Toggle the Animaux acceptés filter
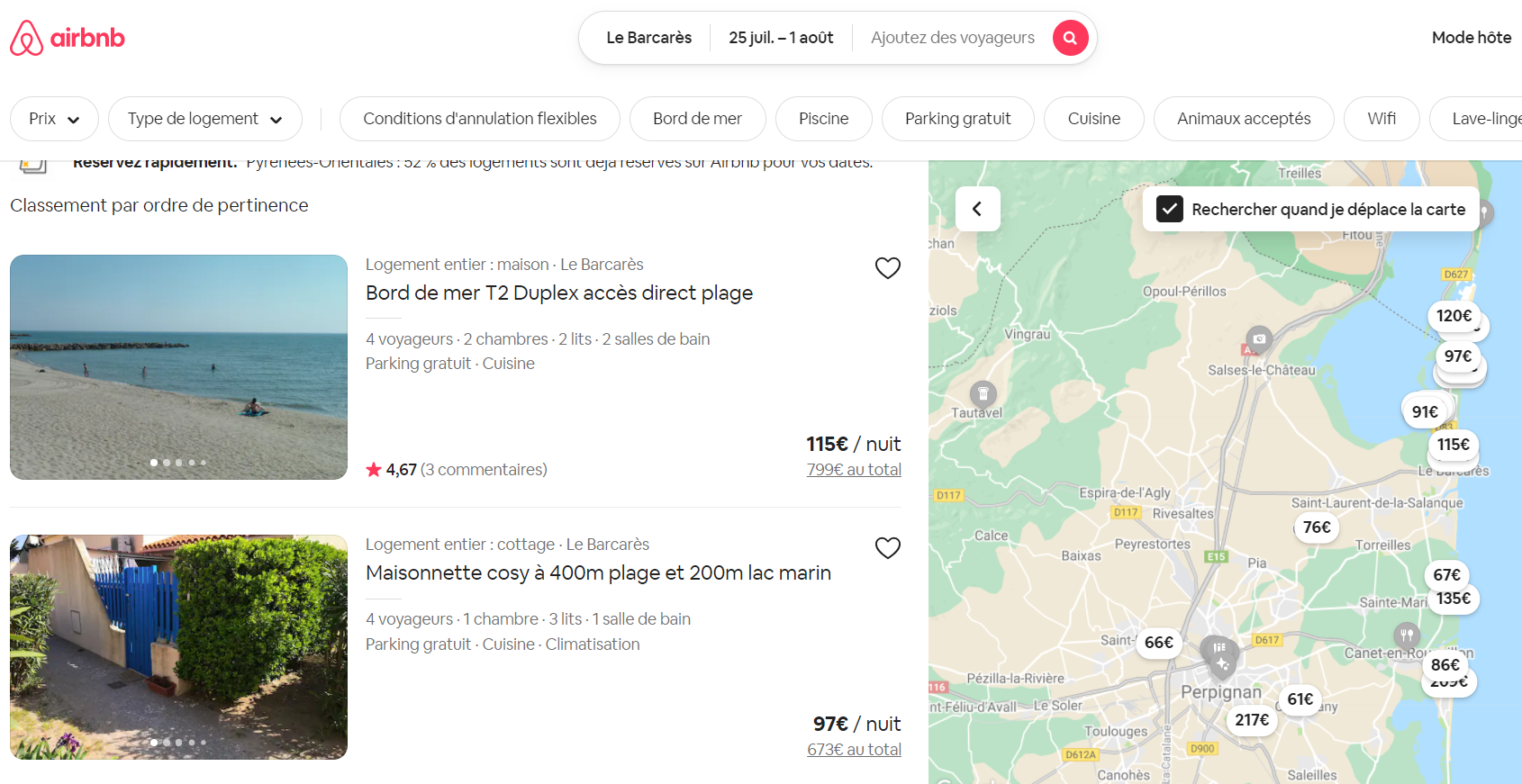 (1244, 119)
